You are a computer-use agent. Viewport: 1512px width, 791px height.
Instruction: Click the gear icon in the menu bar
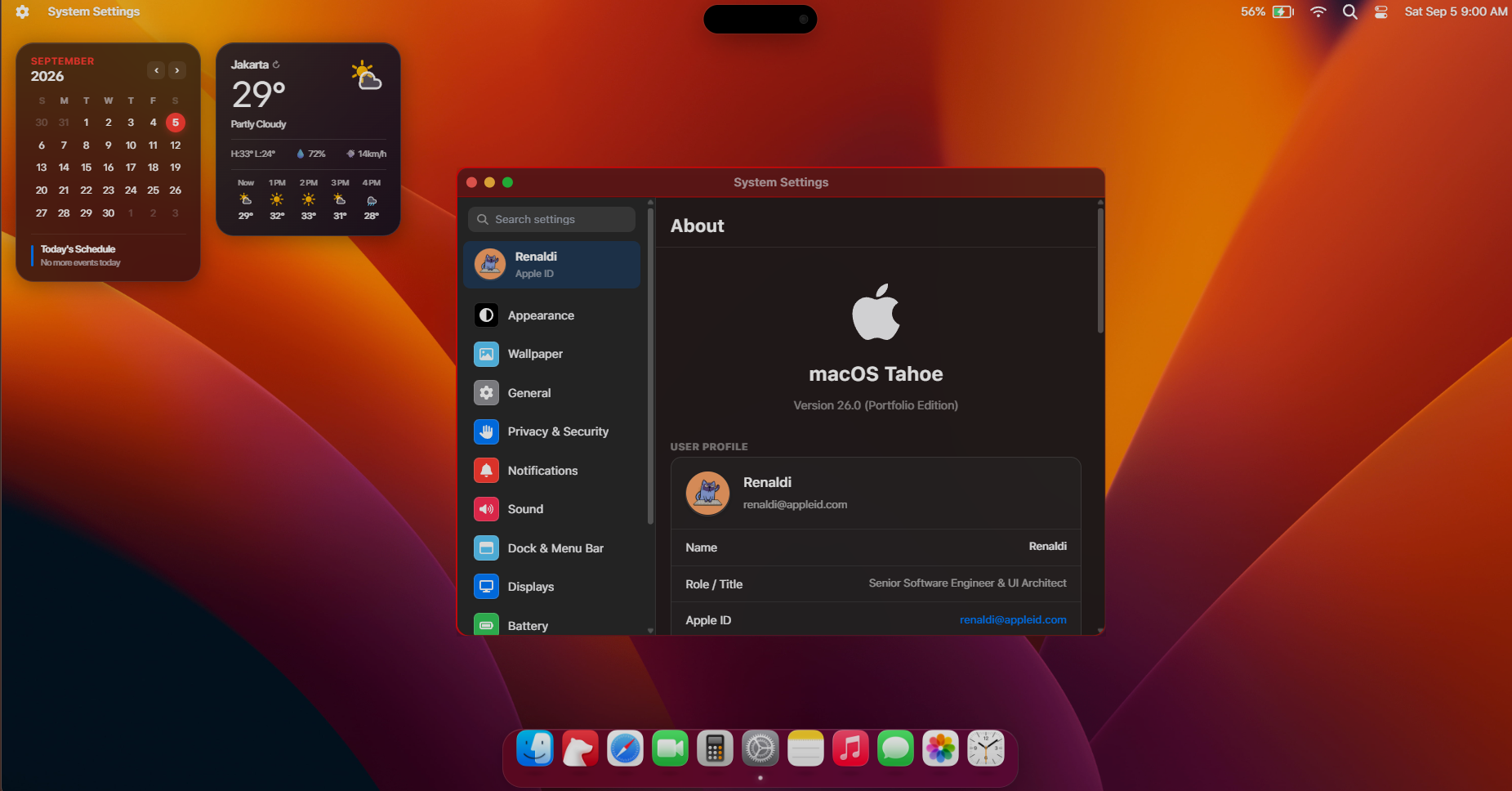point(22,11)
